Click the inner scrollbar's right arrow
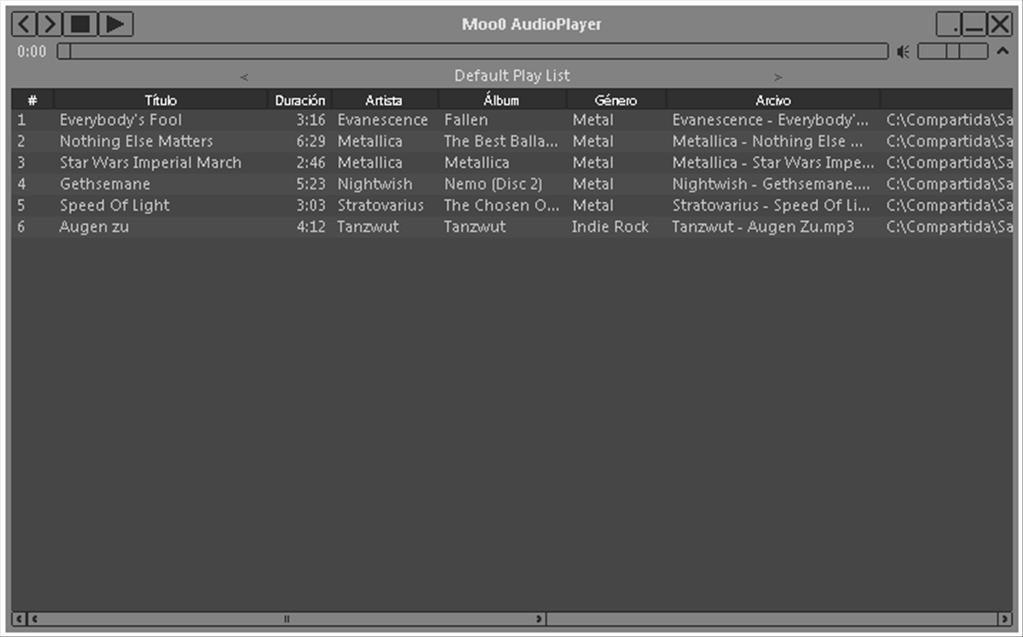Image resolution: width=1023 pixels, height=637 pixels. [x=539, y=619]
